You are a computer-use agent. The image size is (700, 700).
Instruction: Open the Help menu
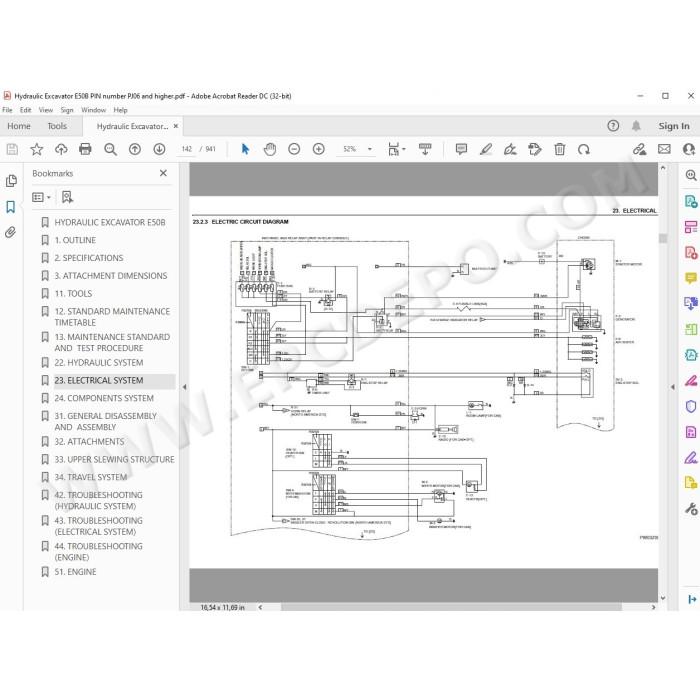[x=120, y=110]
